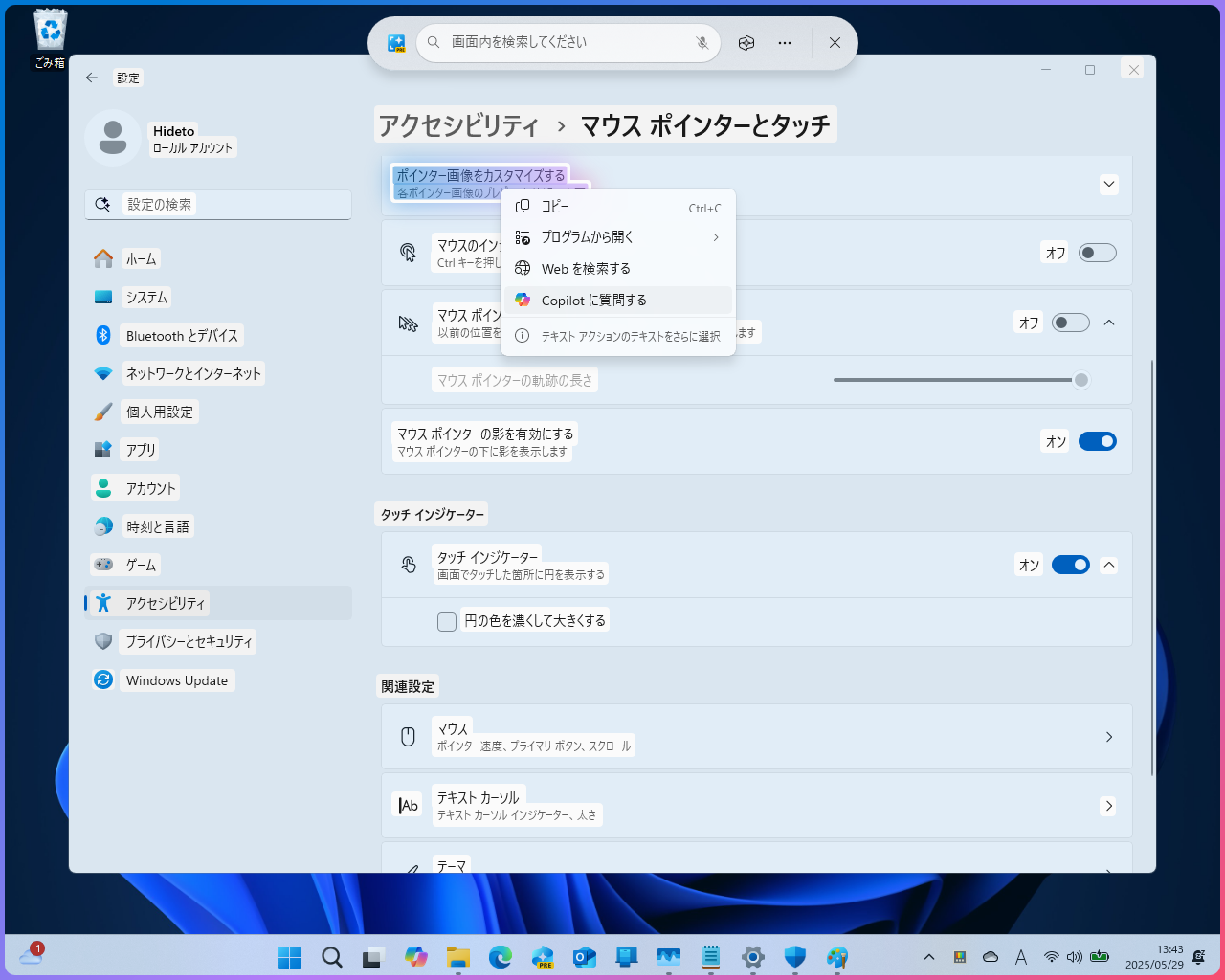Click the chevron on テキスト カーソル row

1109,806
